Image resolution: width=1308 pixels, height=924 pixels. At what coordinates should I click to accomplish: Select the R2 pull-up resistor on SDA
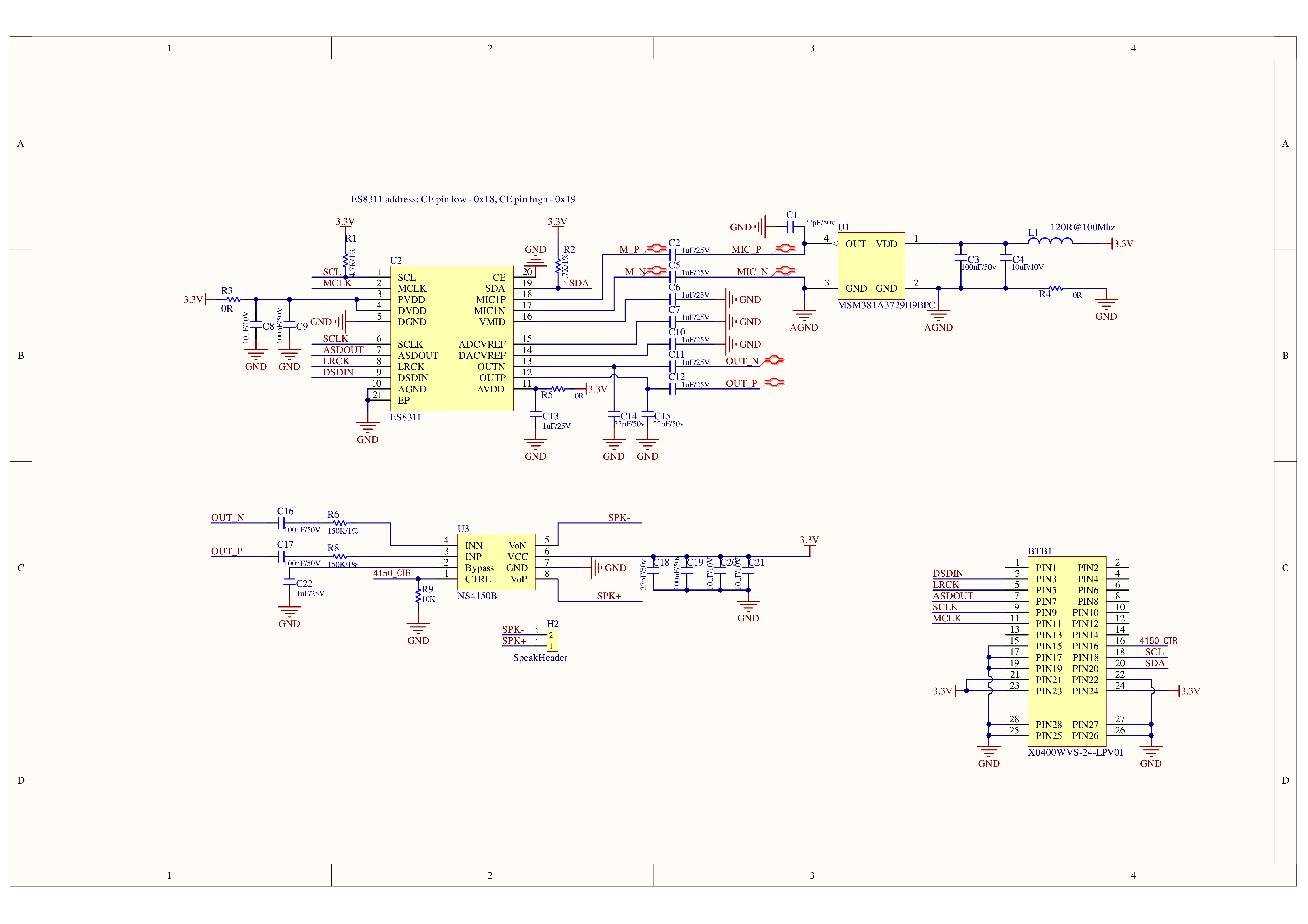point(558,266)
